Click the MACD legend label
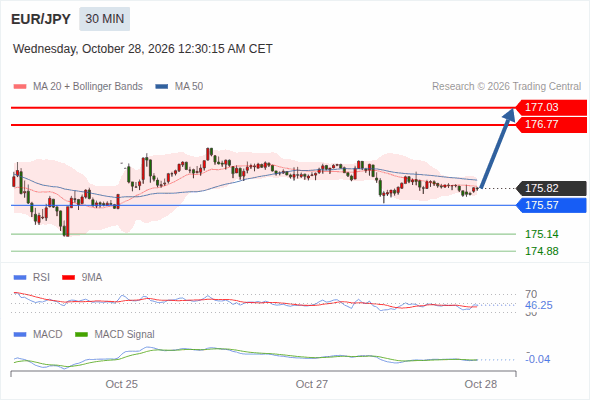Viewport: 590px width, 400px height. (x=48, y=335)
